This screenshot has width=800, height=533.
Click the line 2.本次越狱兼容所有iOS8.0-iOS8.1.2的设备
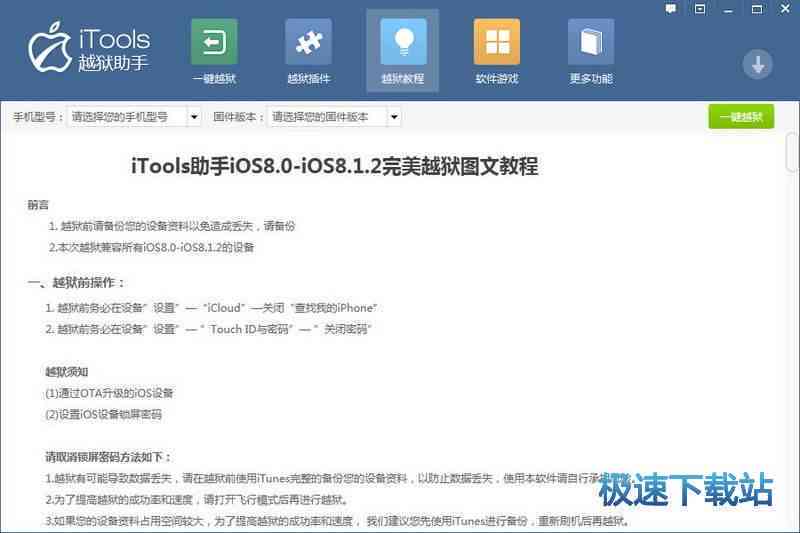(x=151, y=247)
